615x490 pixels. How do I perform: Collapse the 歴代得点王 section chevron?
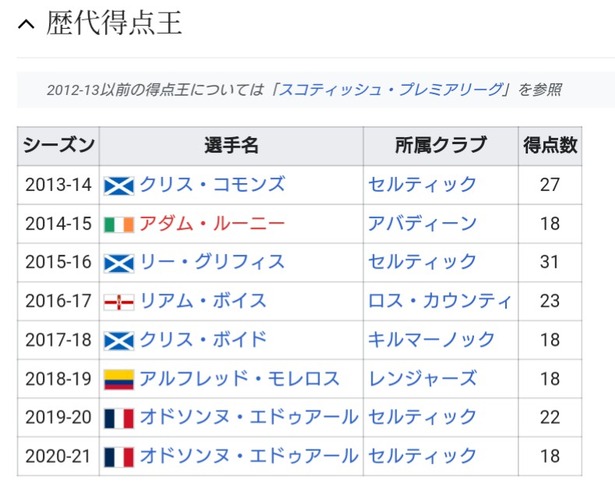[x=26, y=25]
